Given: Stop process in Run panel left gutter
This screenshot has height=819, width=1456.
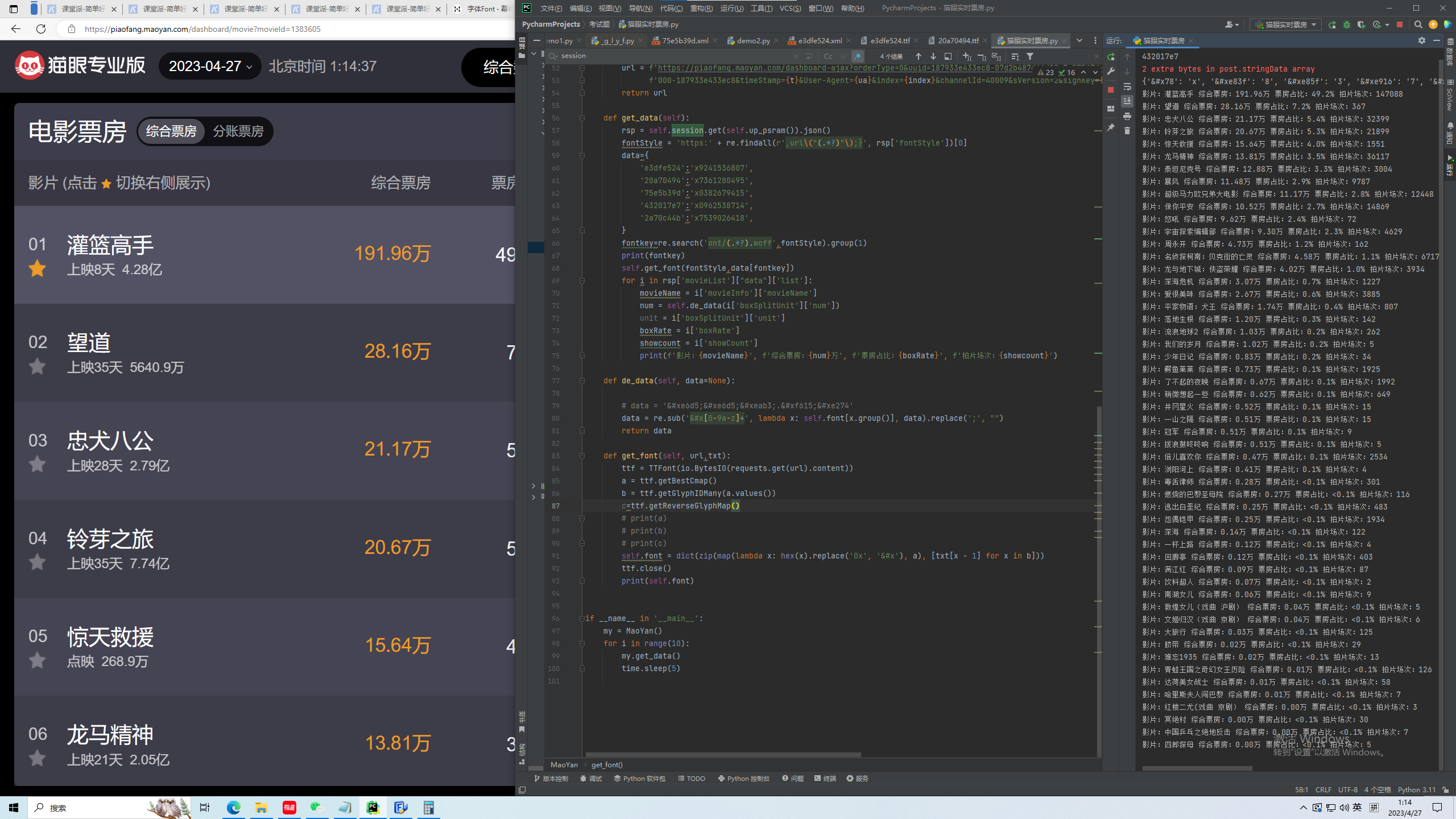Looking at the screenshot, I should (x=1111, y=90).
